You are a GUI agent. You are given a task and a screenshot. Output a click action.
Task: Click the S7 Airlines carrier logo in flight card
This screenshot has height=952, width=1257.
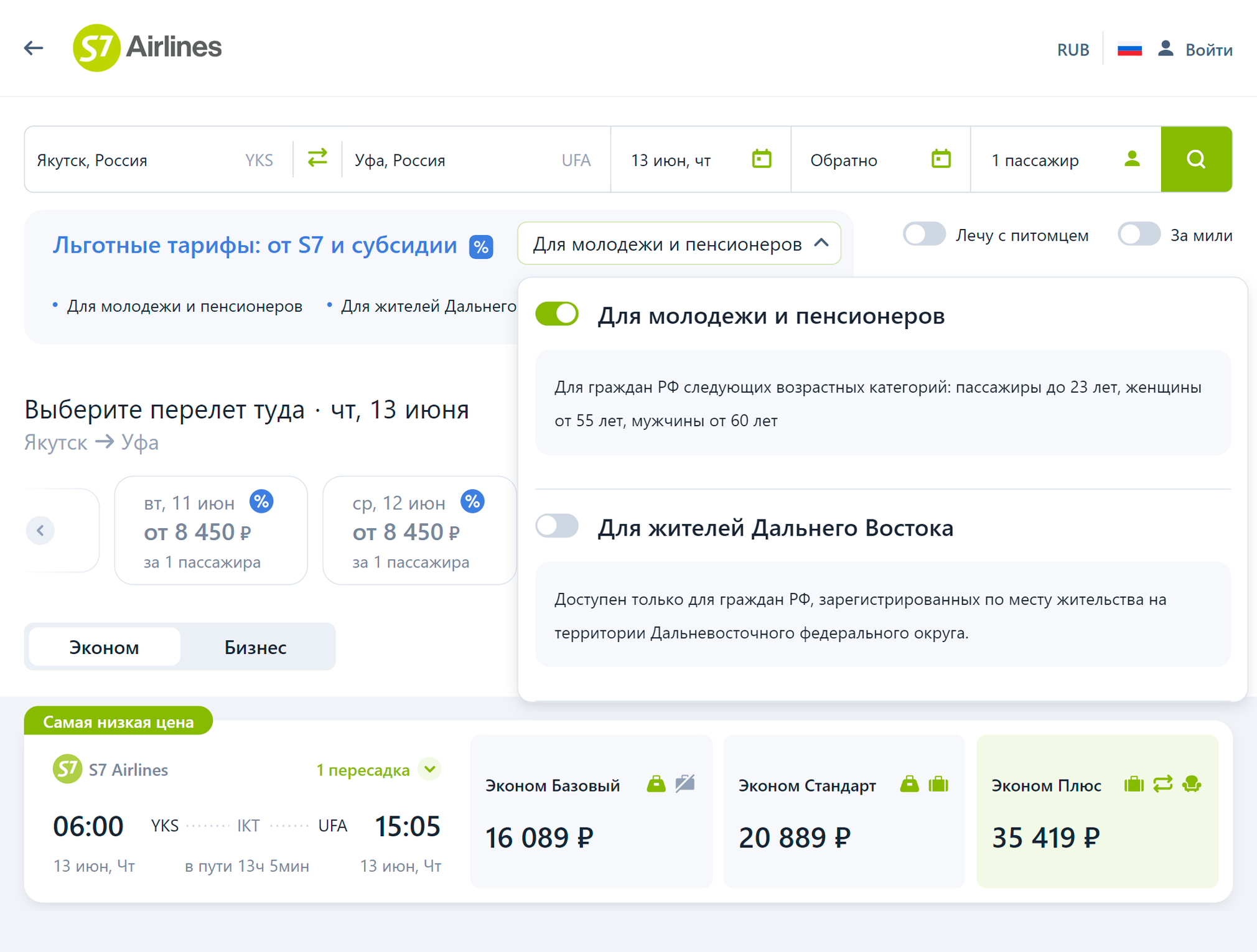click(x=67, y=769)
